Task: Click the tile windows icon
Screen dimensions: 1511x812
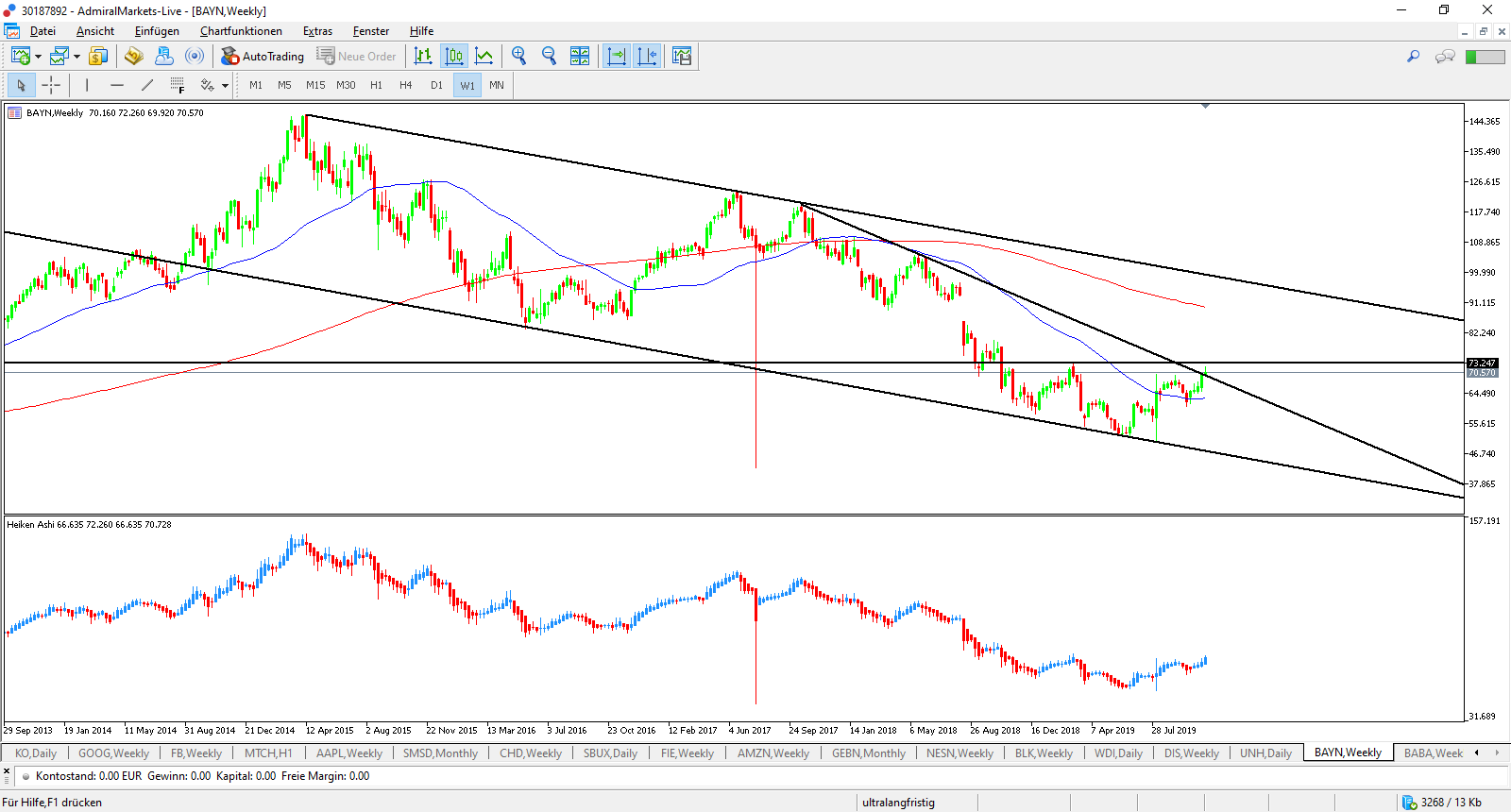Action: (580, 57)
